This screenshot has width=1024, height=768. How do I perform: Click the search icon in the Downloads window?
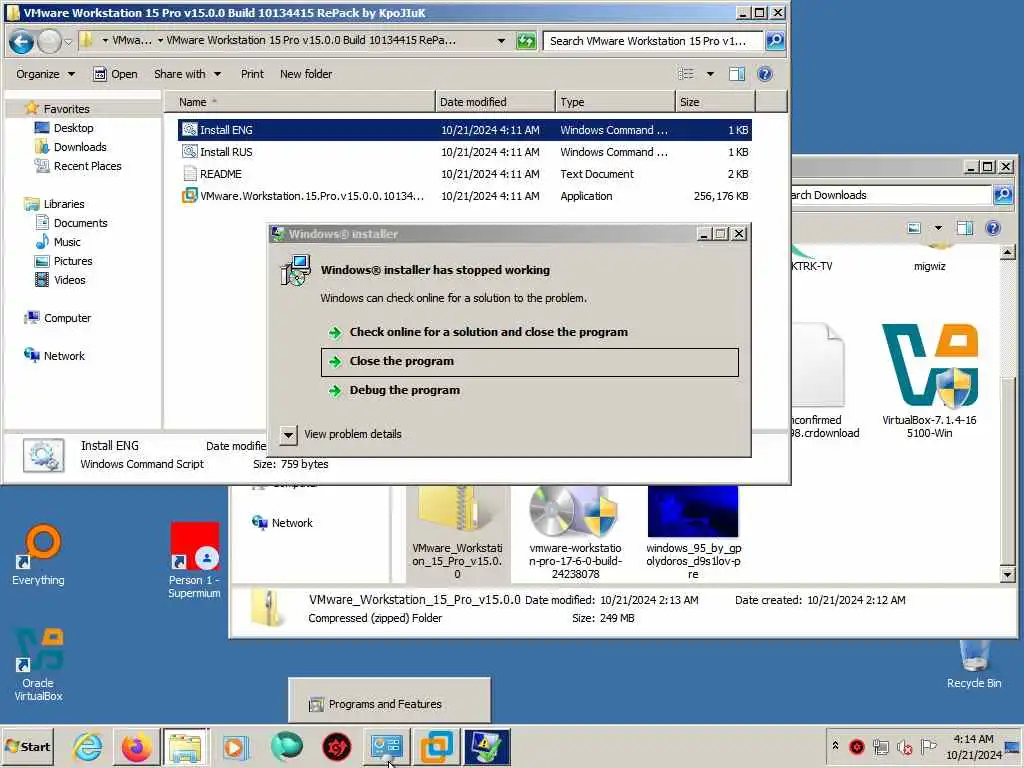1002,195
